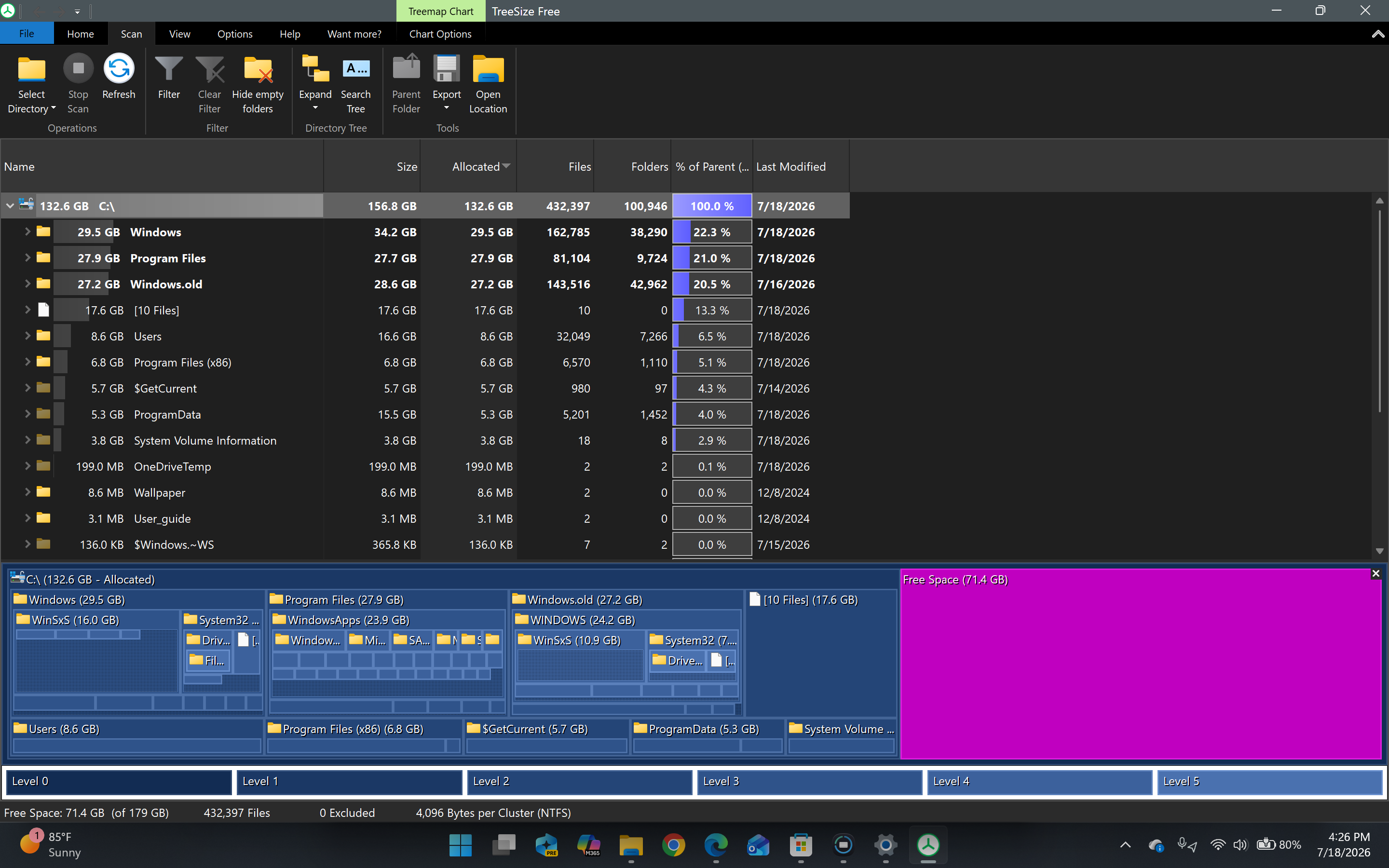Select the System Volume Information row

[x=425, y=440]
